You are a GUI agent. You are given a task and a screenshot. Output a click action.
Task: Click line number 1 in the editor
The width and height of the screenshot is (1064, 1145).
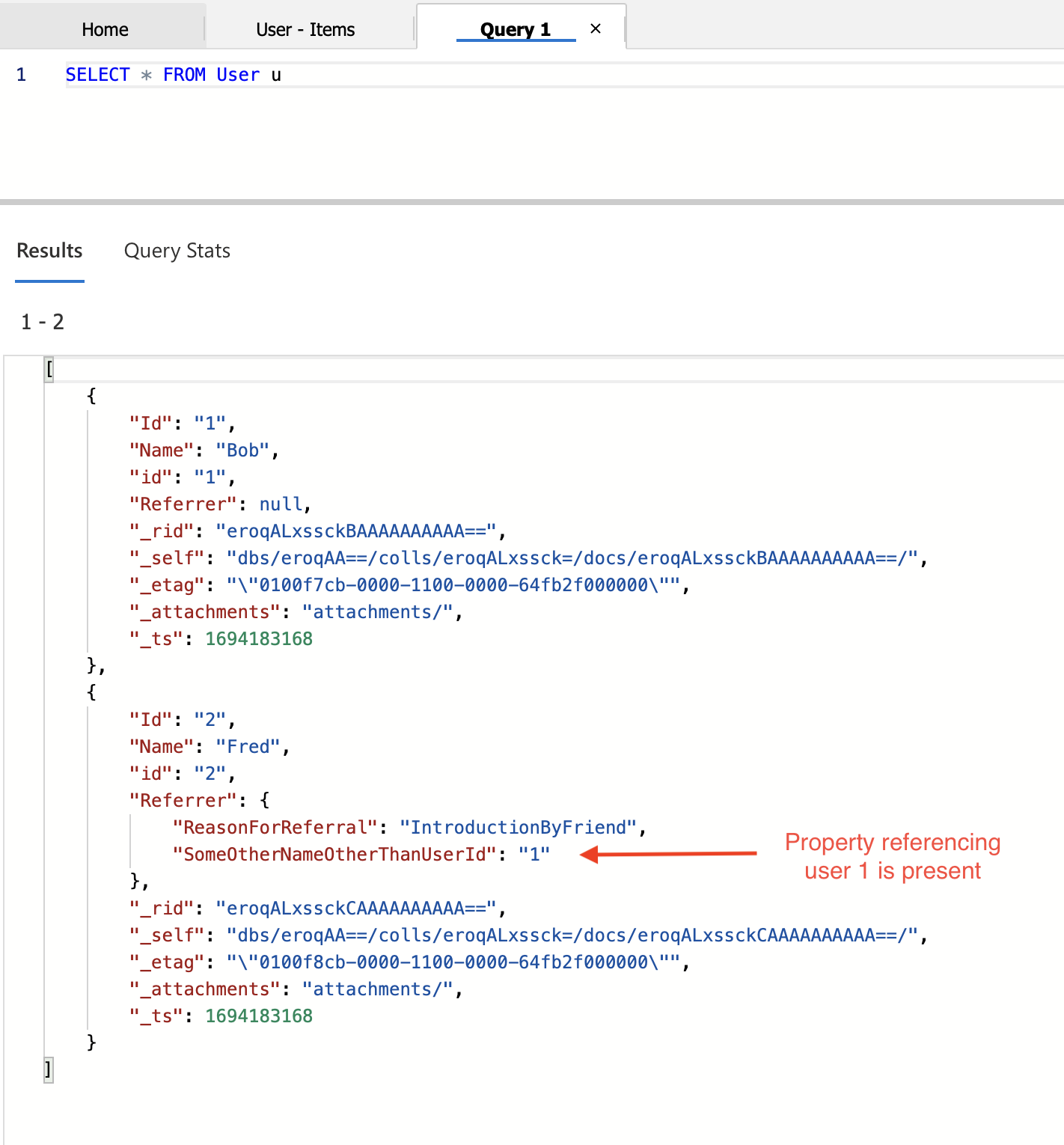click(x=22, y=74)
